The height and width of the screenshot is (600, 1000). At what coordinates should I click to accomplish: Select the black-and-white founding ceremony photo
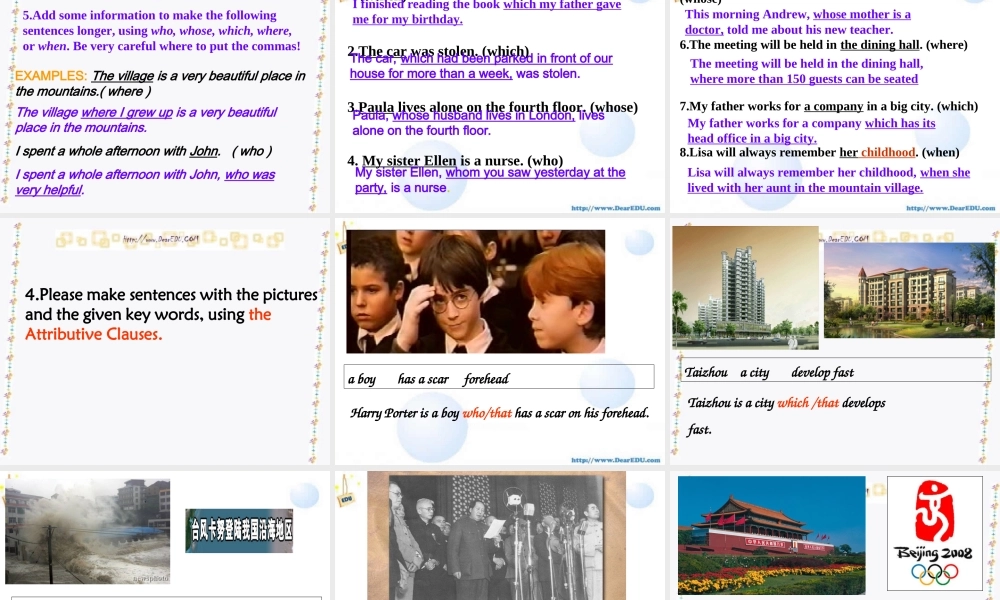496,536
